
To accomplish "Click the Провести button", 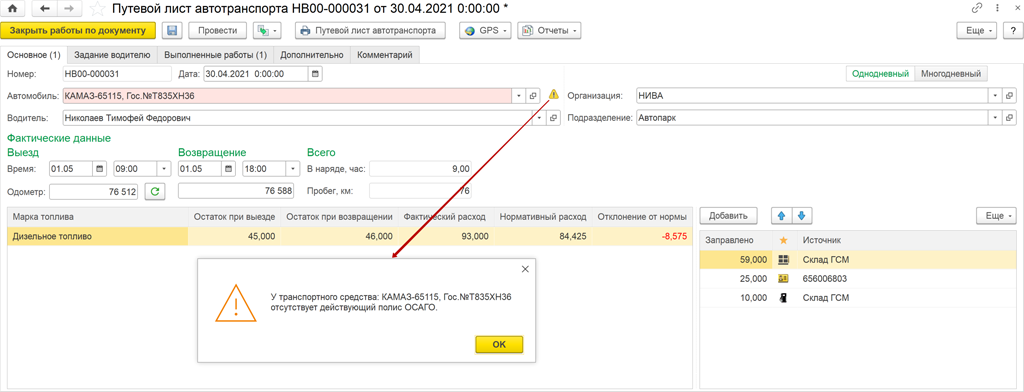I will coord(217,31).
